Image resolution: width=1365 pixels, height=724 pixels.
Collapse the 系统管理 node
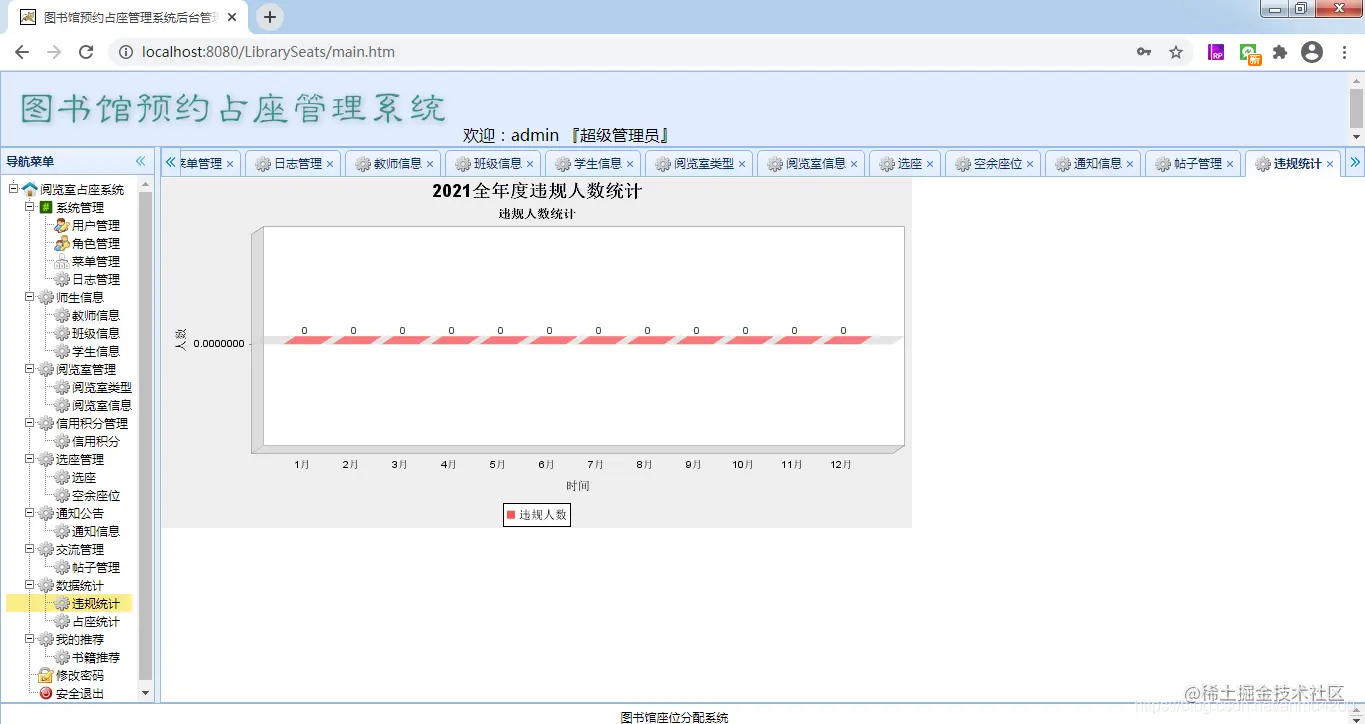click(30, 207)
